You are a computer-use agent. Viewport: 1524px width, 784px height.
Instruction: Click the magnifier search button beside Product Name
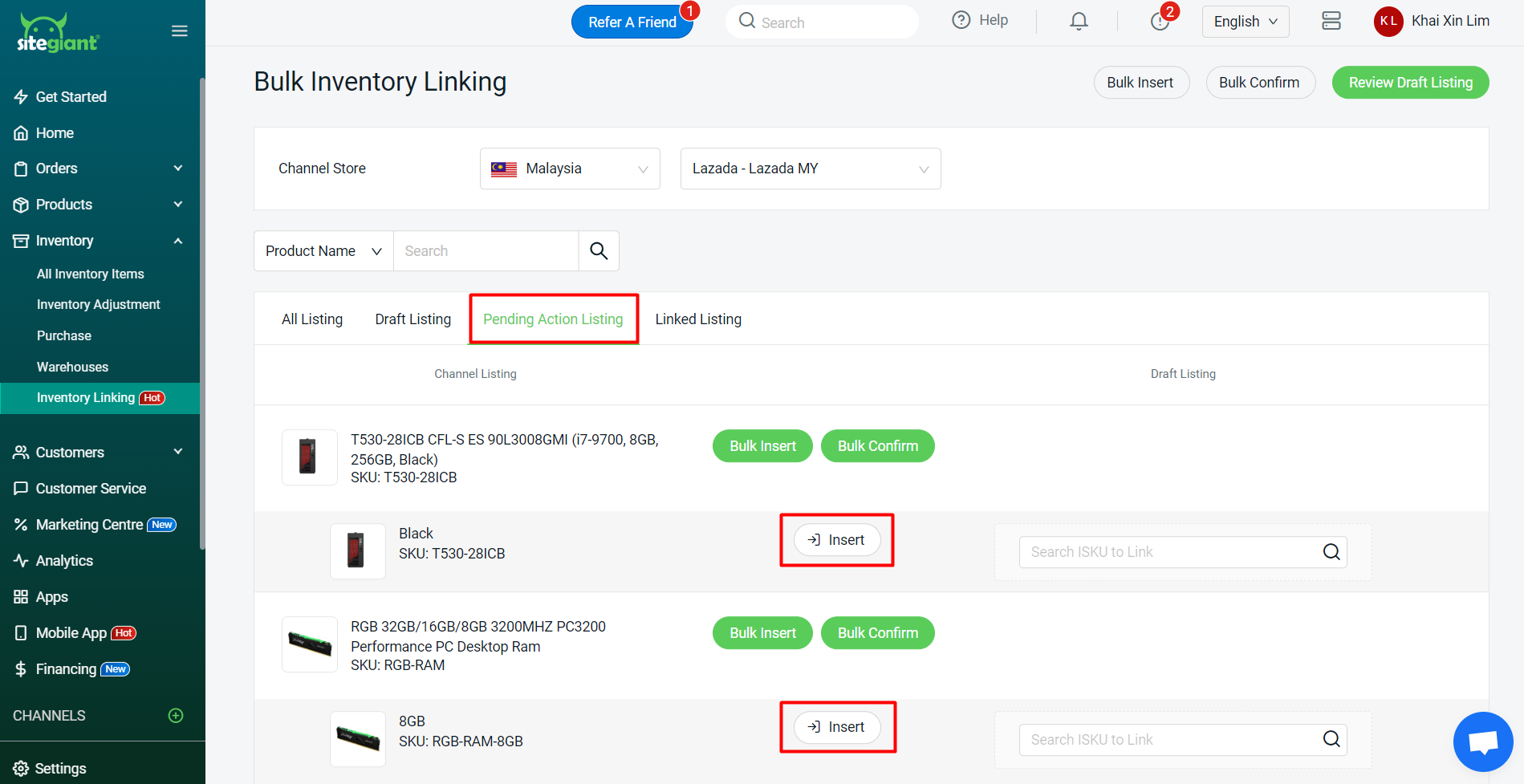tap(599, 251)
